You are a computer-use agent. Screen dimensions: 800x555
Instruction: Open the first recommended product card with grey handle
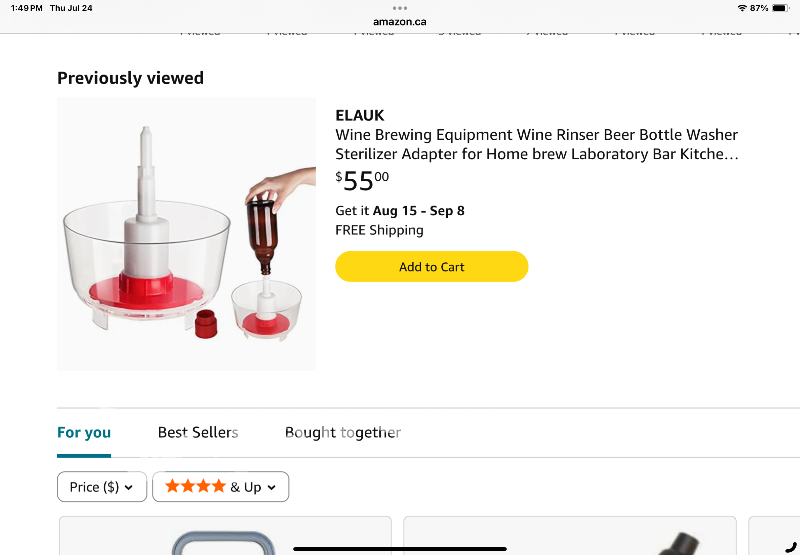[225, 537]
